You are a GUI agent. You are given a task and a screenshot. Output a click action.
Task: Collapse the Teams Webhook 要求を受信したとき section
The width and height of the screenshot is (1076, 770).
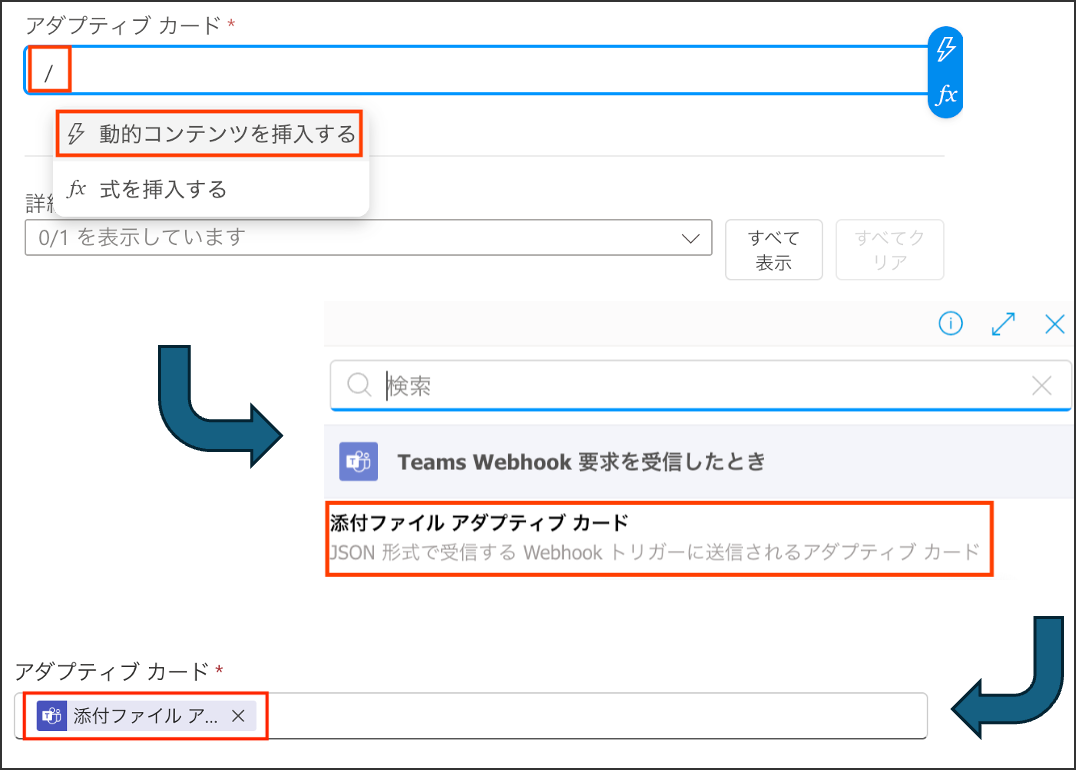click(580, 461)
